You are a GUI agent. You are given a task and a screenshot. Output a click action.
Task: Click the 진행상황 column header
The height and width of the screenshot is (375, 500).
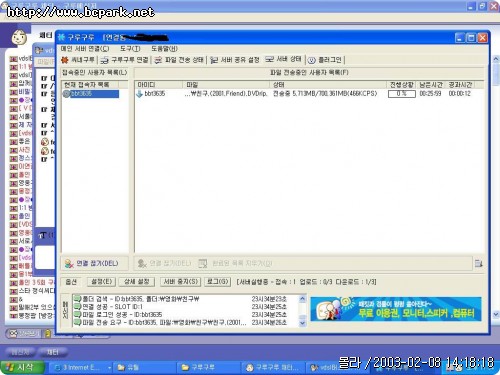(x=402, y=85)
